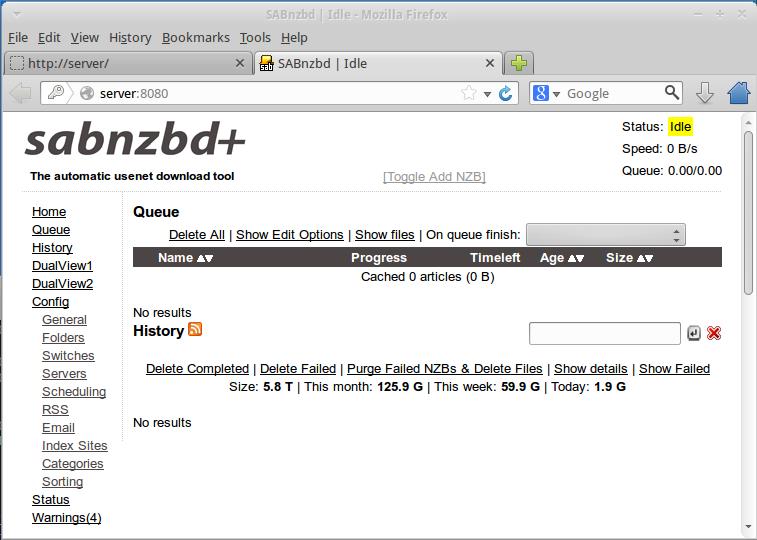Open the File menu
This screenshot has height=540, width=757.
[x=18, y=38]
